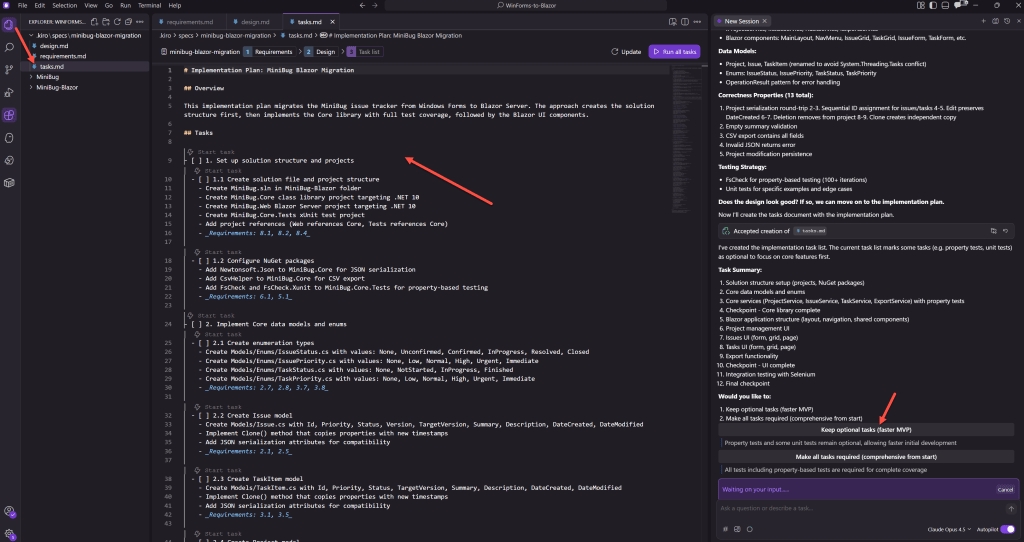Open the Search view icon

9,46
